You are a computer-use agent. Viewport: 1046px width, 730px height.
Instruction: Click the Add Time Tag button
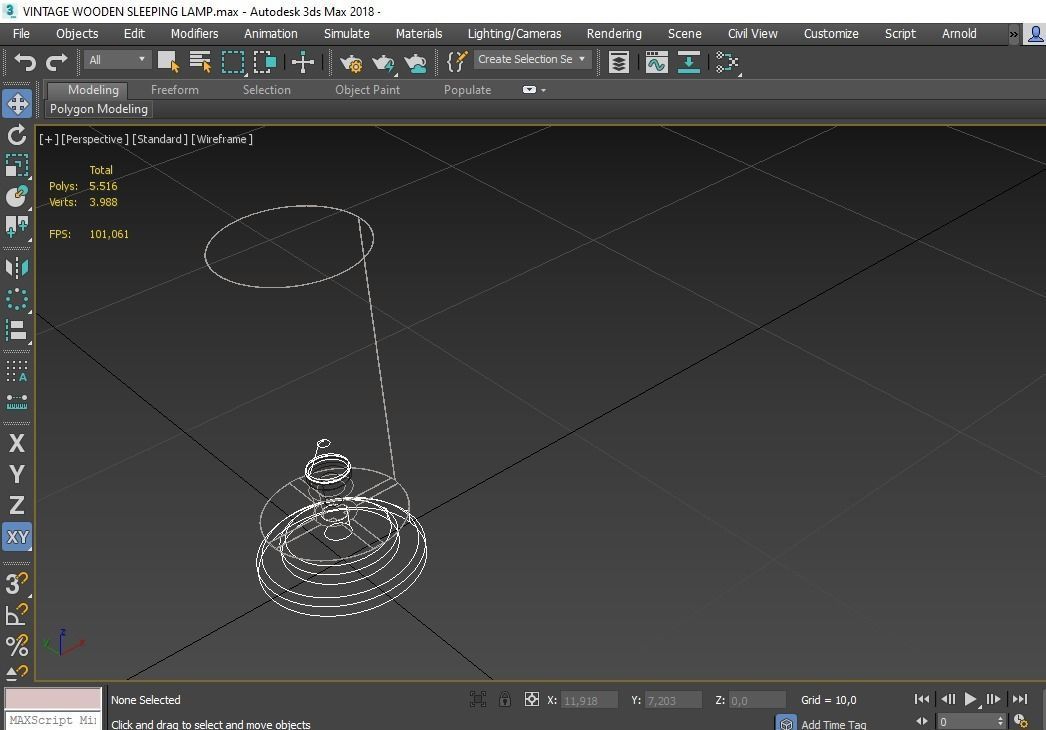[x=833, y=724]
